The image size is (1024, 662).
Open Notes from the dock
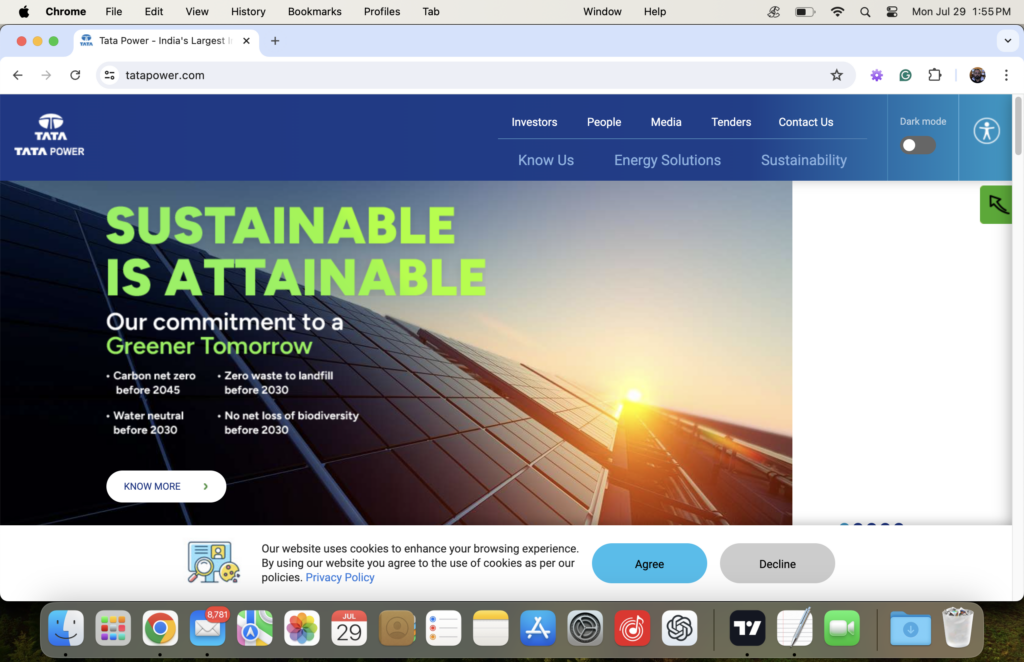pyautogui.click(x=490, y=629)
